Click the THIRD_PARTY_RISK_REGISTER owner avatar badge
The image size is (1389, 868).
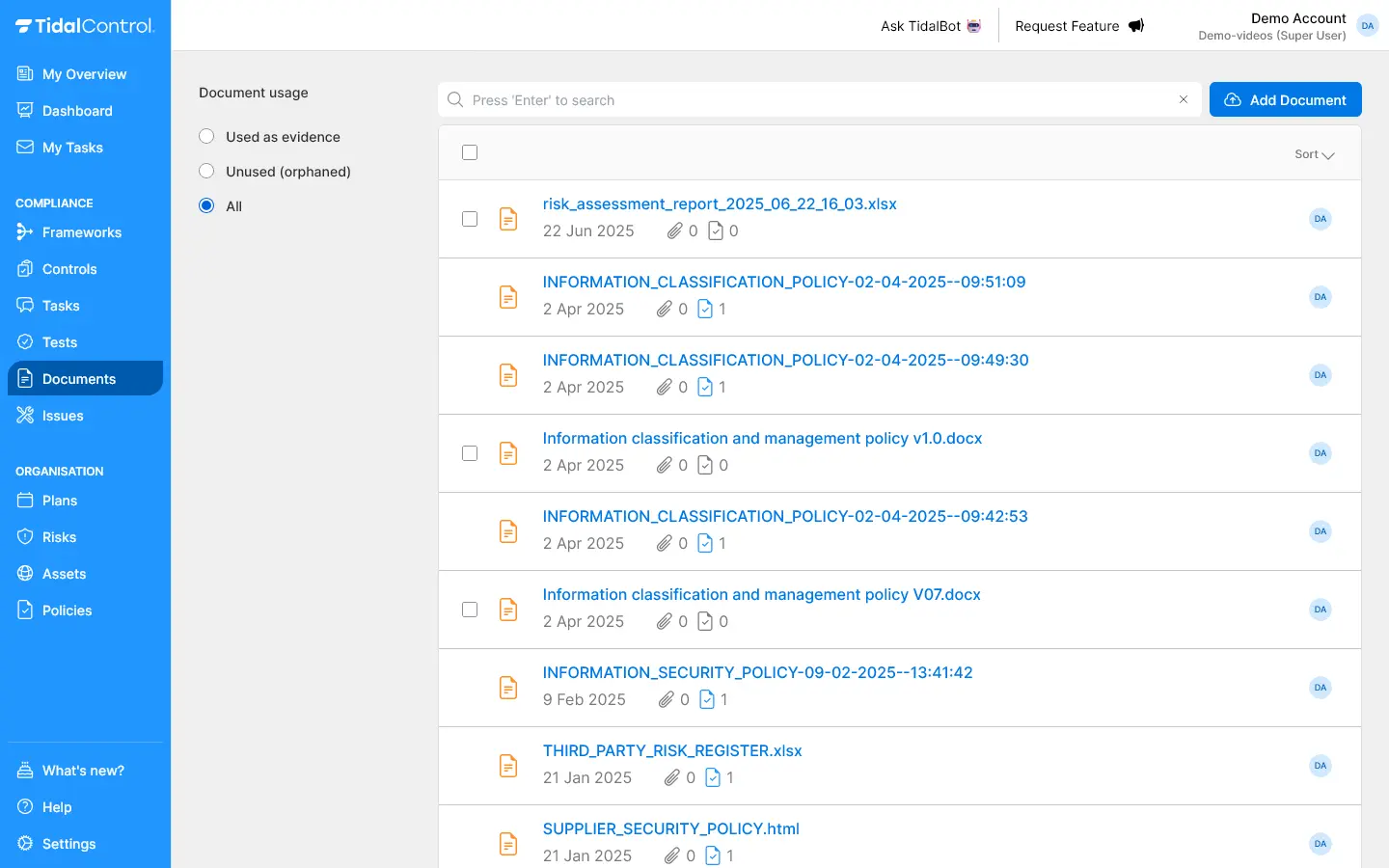[x=1320, y=766]
